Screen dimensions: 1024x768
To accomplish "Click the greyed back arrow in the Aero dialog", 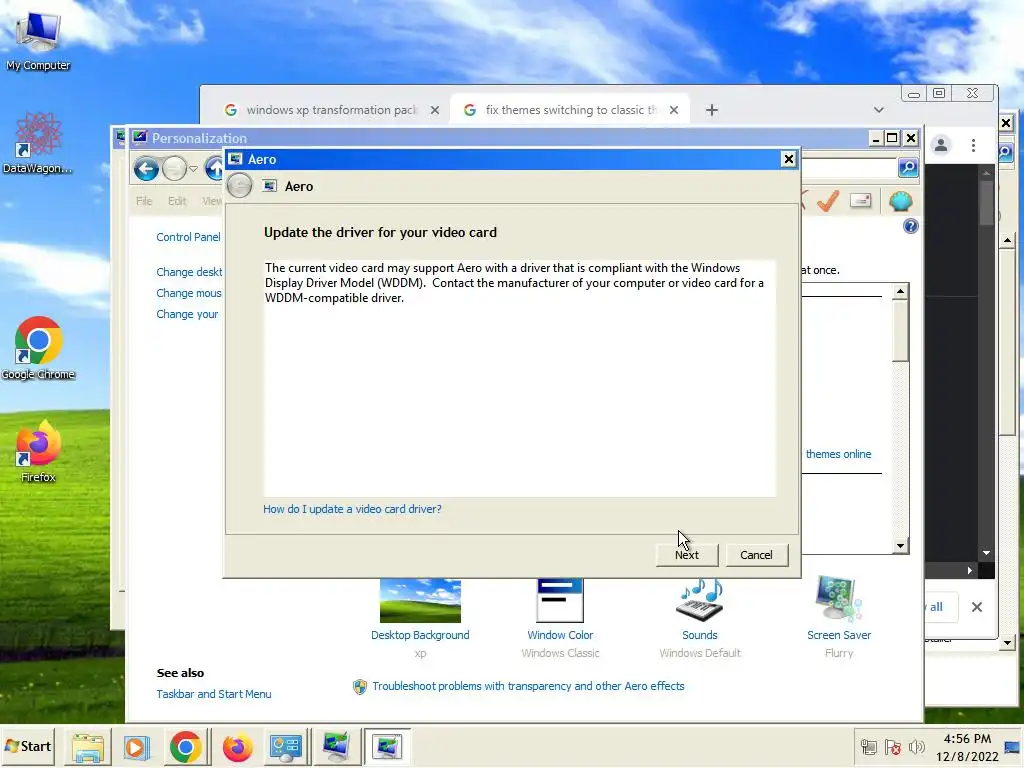I will (x=240, y=186).
